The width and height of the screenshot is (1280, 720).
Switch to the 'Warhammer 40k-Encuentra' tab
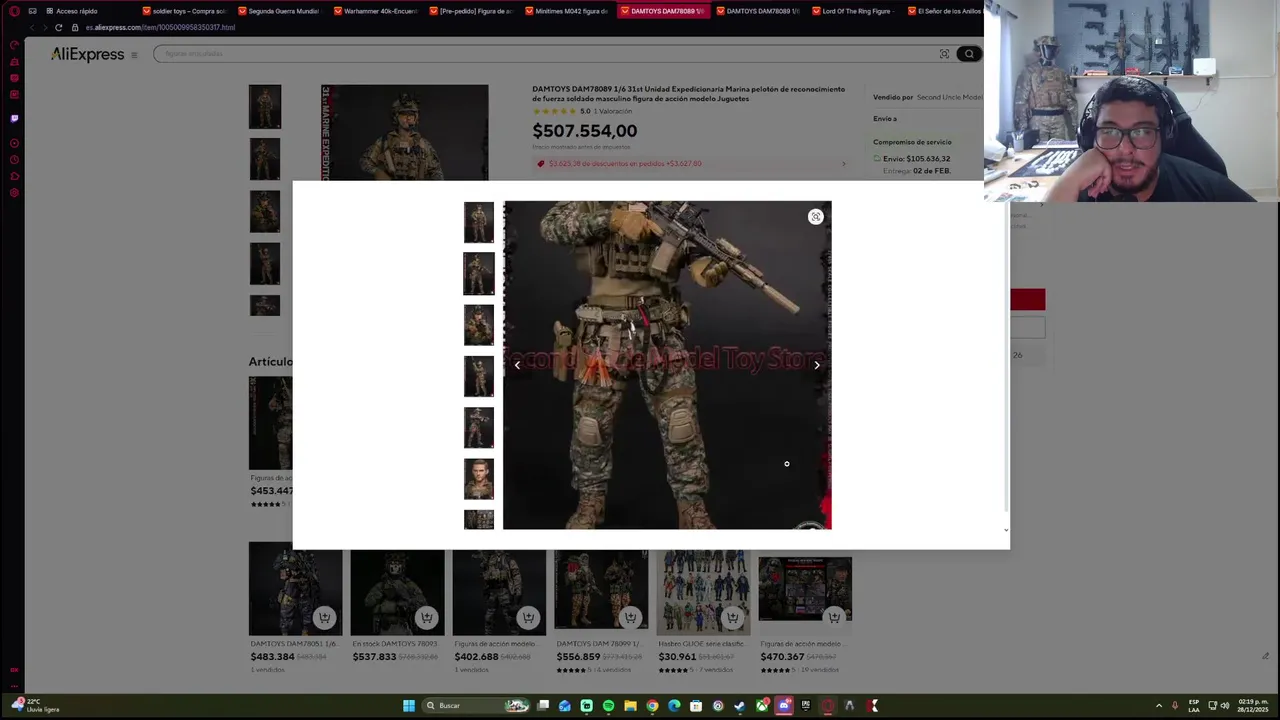(376, 11)
